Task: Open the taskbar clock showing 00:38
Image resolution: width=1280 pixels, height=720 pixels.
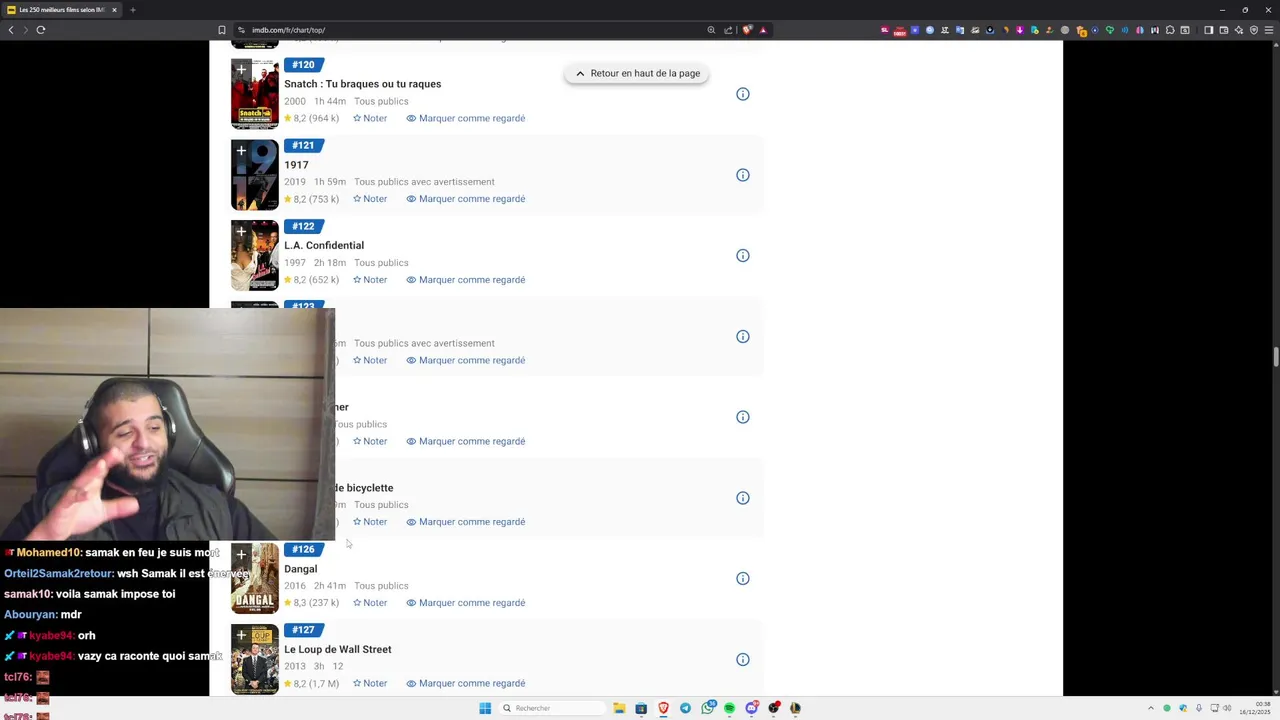Action: (x=1255, y=708)
